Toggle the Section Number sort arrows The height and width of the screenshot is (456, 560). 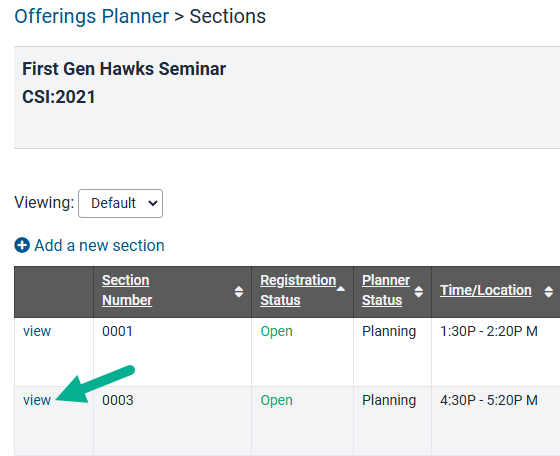pyautogui.click(x=239, y=292)
